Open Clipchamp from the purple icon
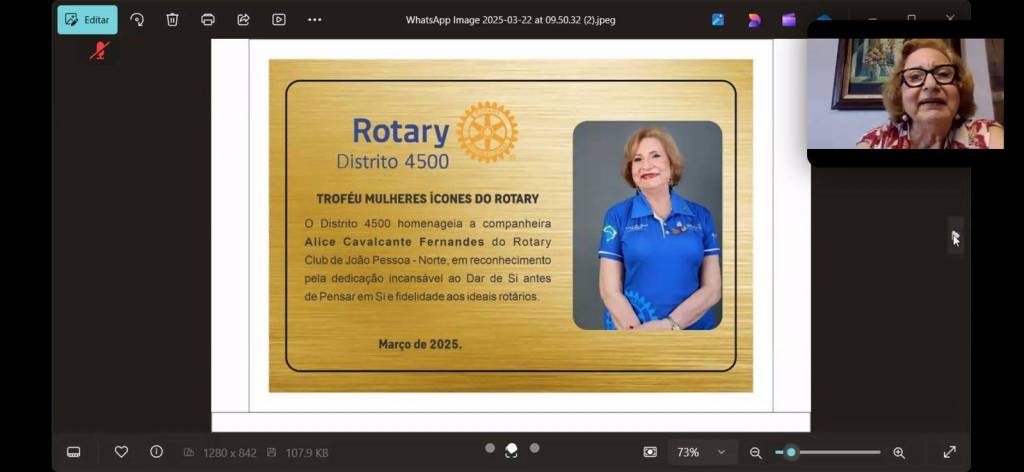The image size is (1024, 472). click(x=789, y=19)
